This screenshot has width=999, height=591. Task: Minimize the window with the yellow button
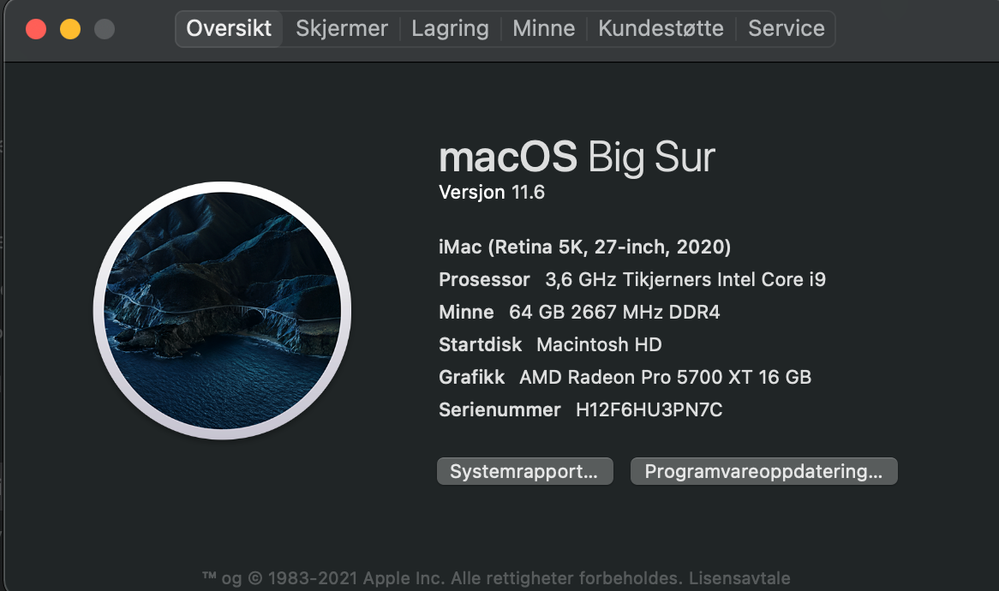click(x=70, y=29)
